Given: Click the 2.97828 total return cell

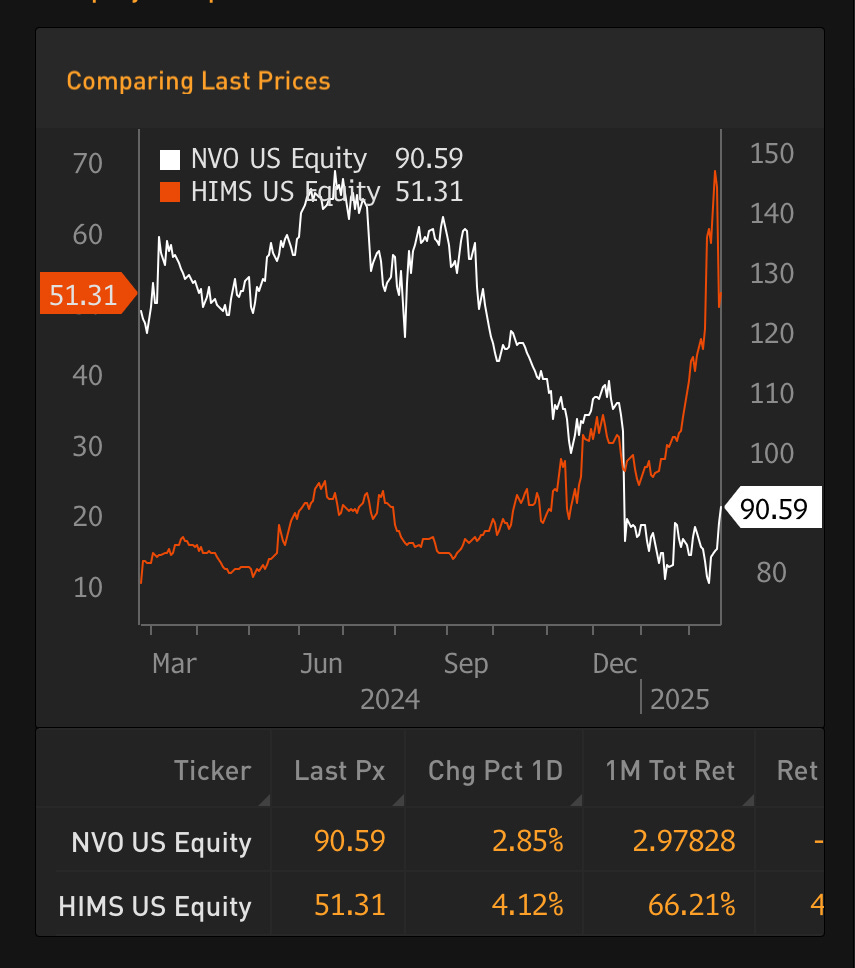Looking at the screenshot, I should (684, 841).
